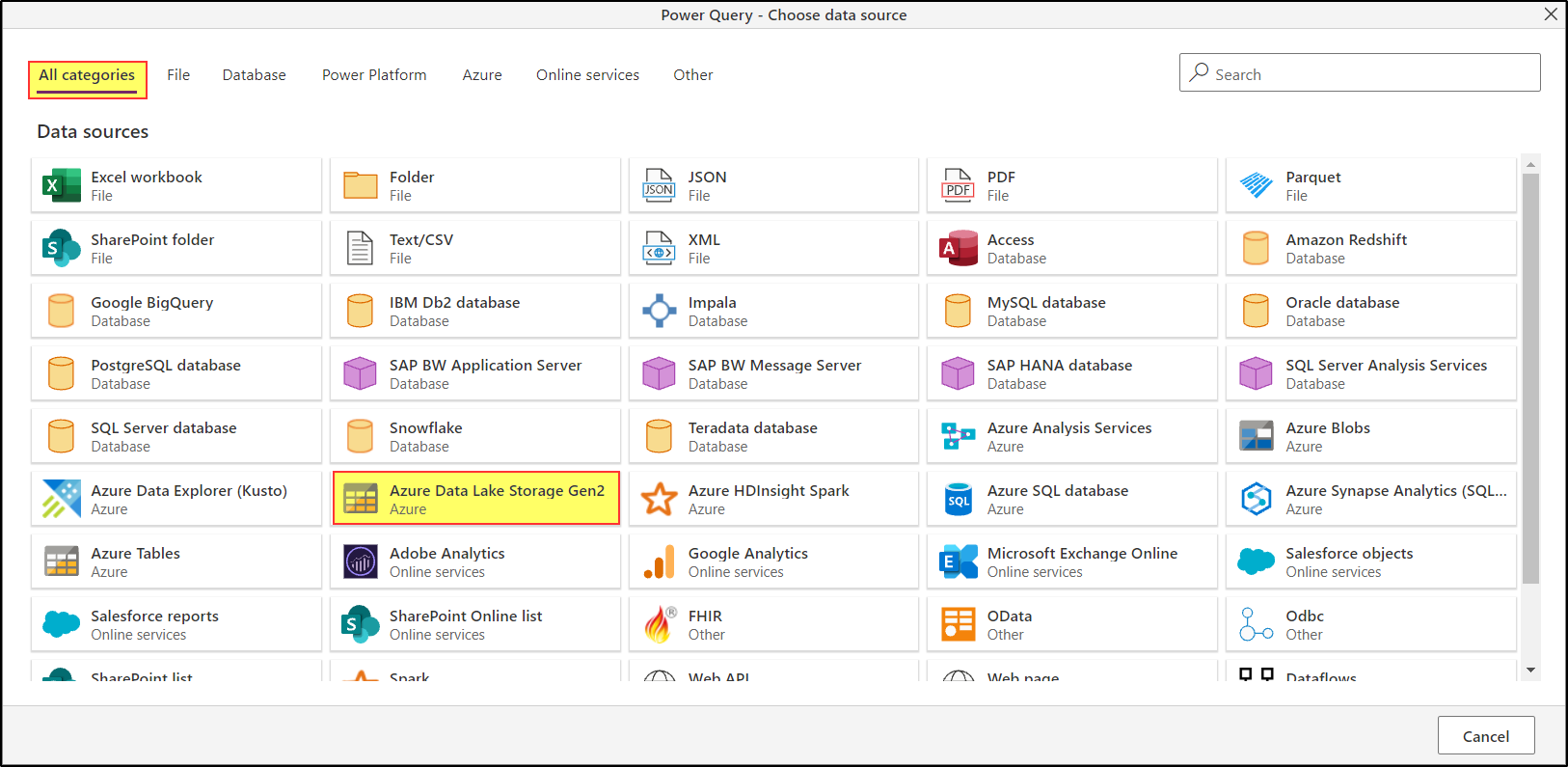Choose the Azure SQL database icon
1568x767 pixels.
pos(959,499)
